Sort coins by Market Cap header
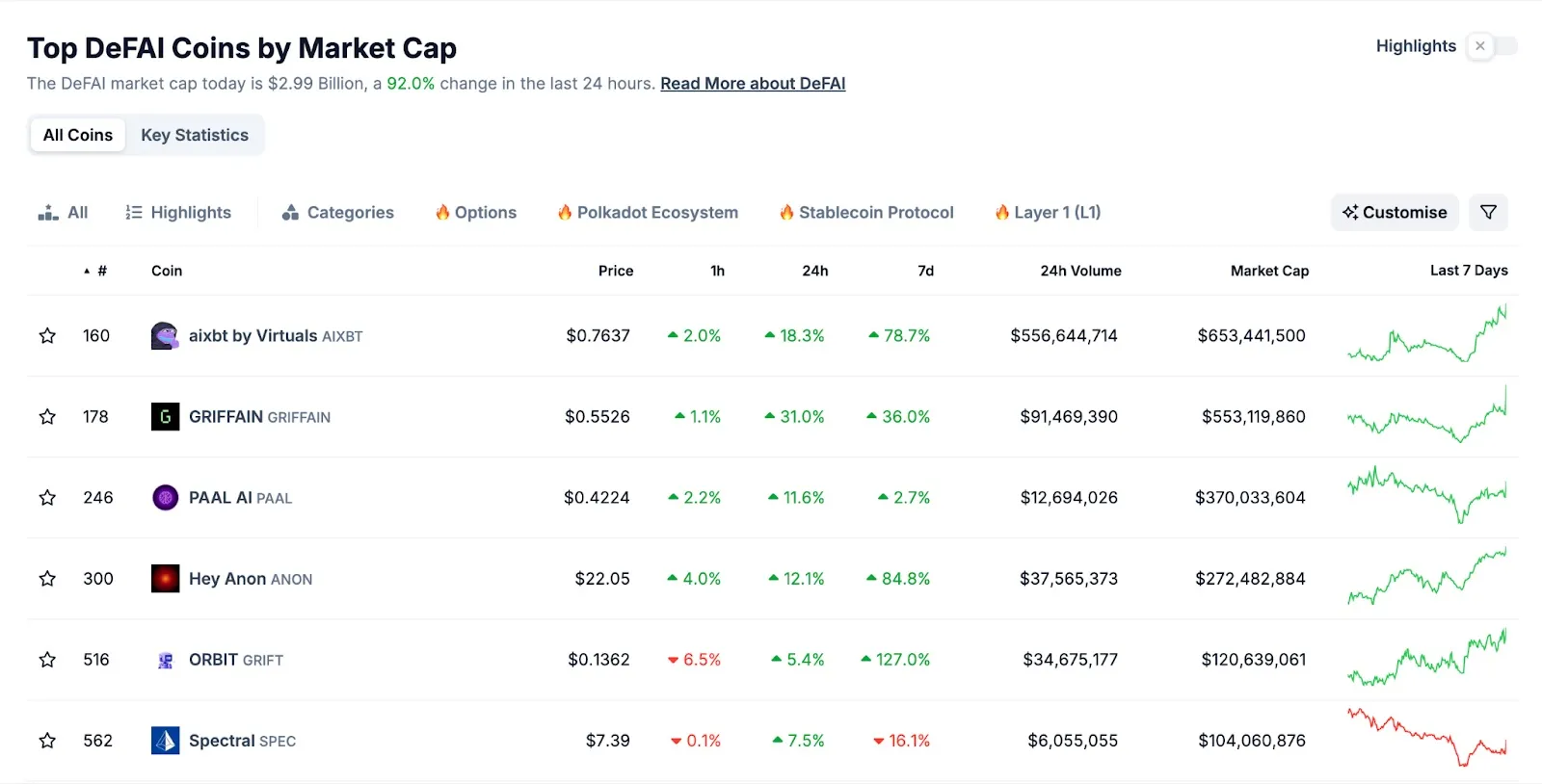 click(1268, 272)
